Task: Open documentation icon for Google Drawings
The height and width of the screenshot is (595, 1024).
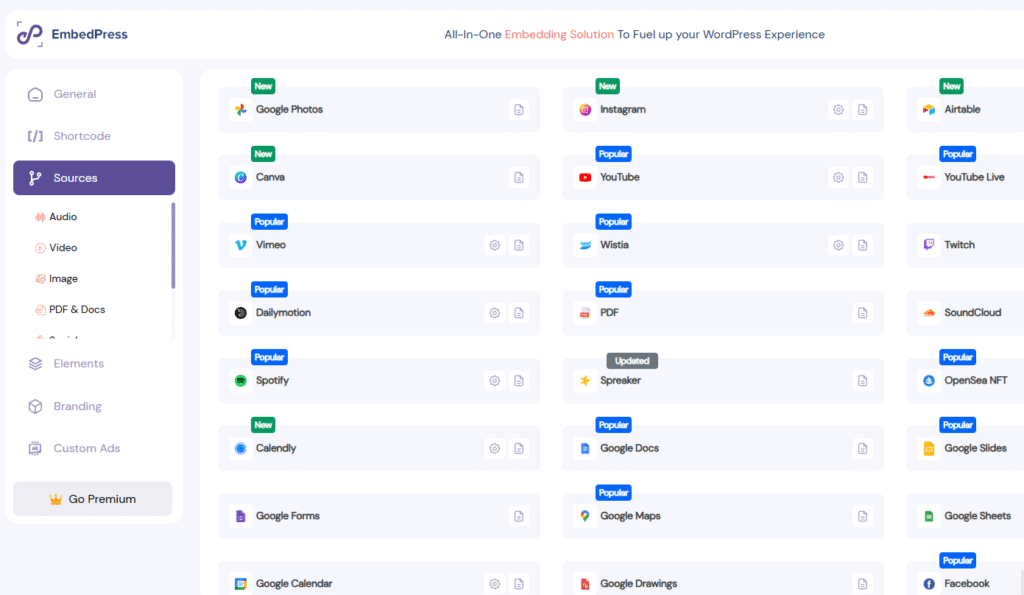Action: tap(862, 584)
